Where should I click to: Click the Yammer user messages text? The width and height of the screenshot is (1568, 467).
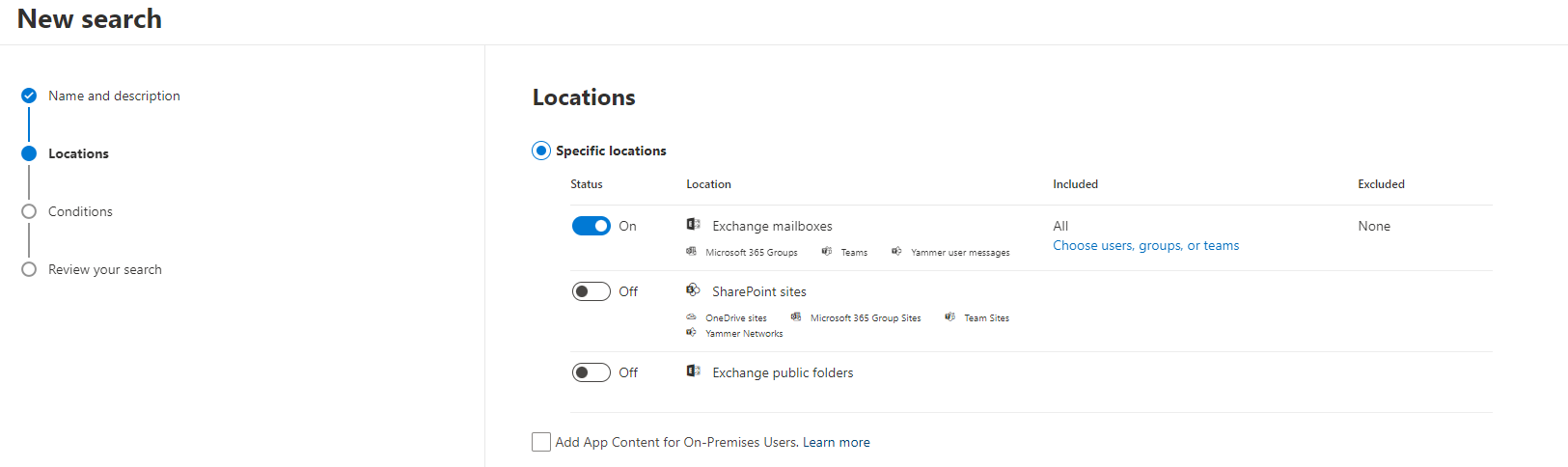[x=960, y=253]
